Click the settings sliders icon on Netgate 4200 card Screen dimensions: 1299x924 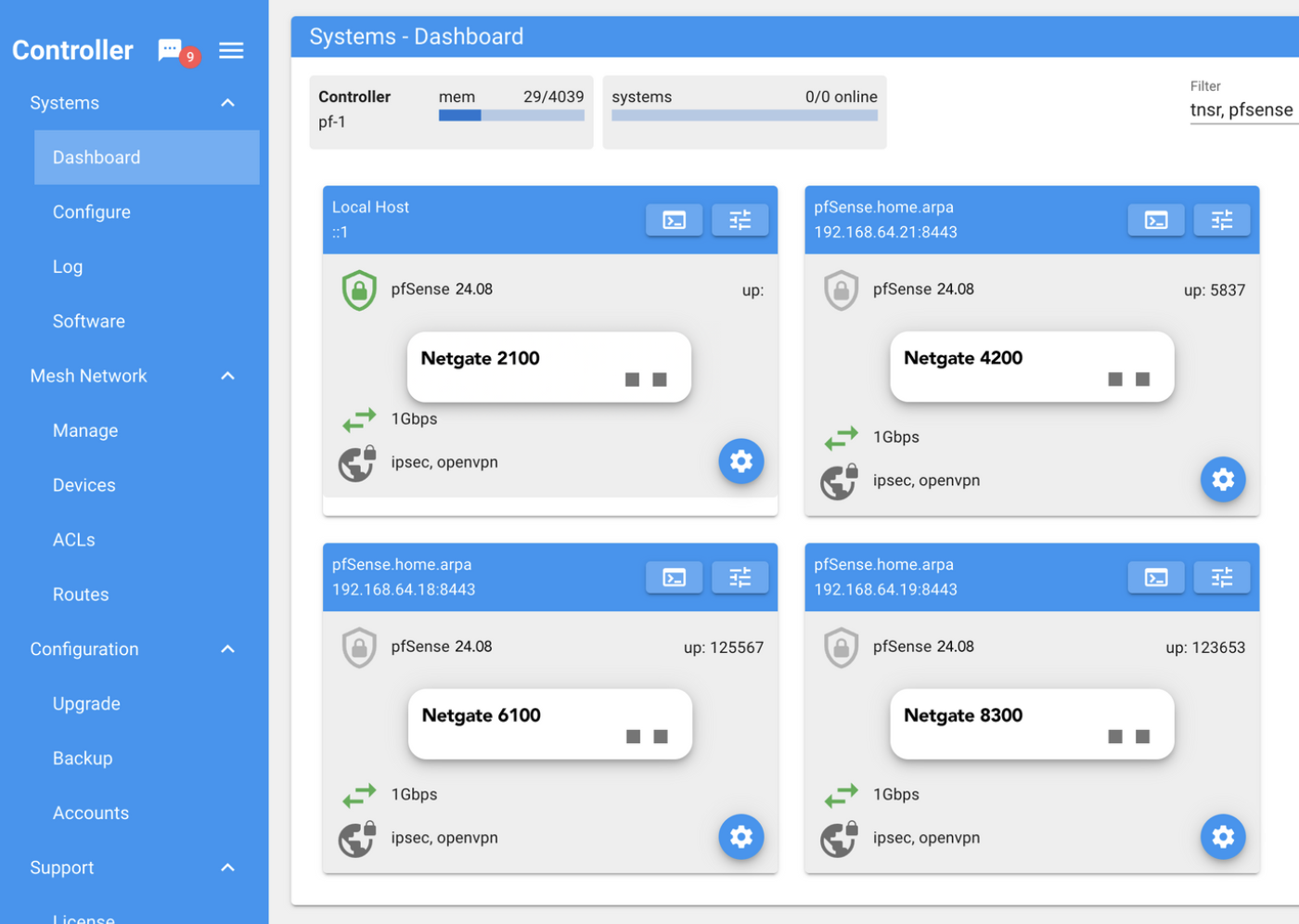click(x=1222, y=220)
